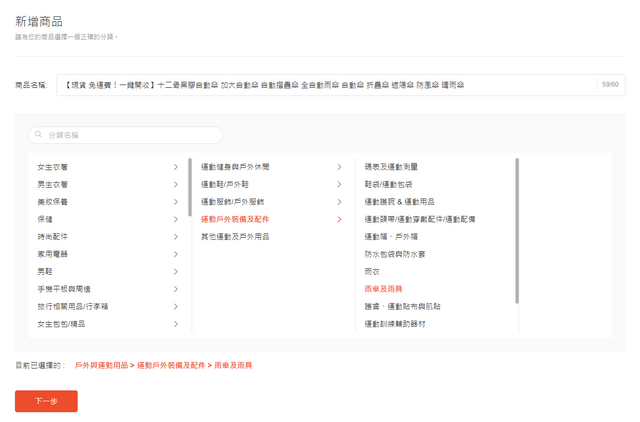The width and height of the screenshot is (640, 422).
Task: Click the chevron beside 運動鞋/戶外鞋
Action: tap(339, 184)
